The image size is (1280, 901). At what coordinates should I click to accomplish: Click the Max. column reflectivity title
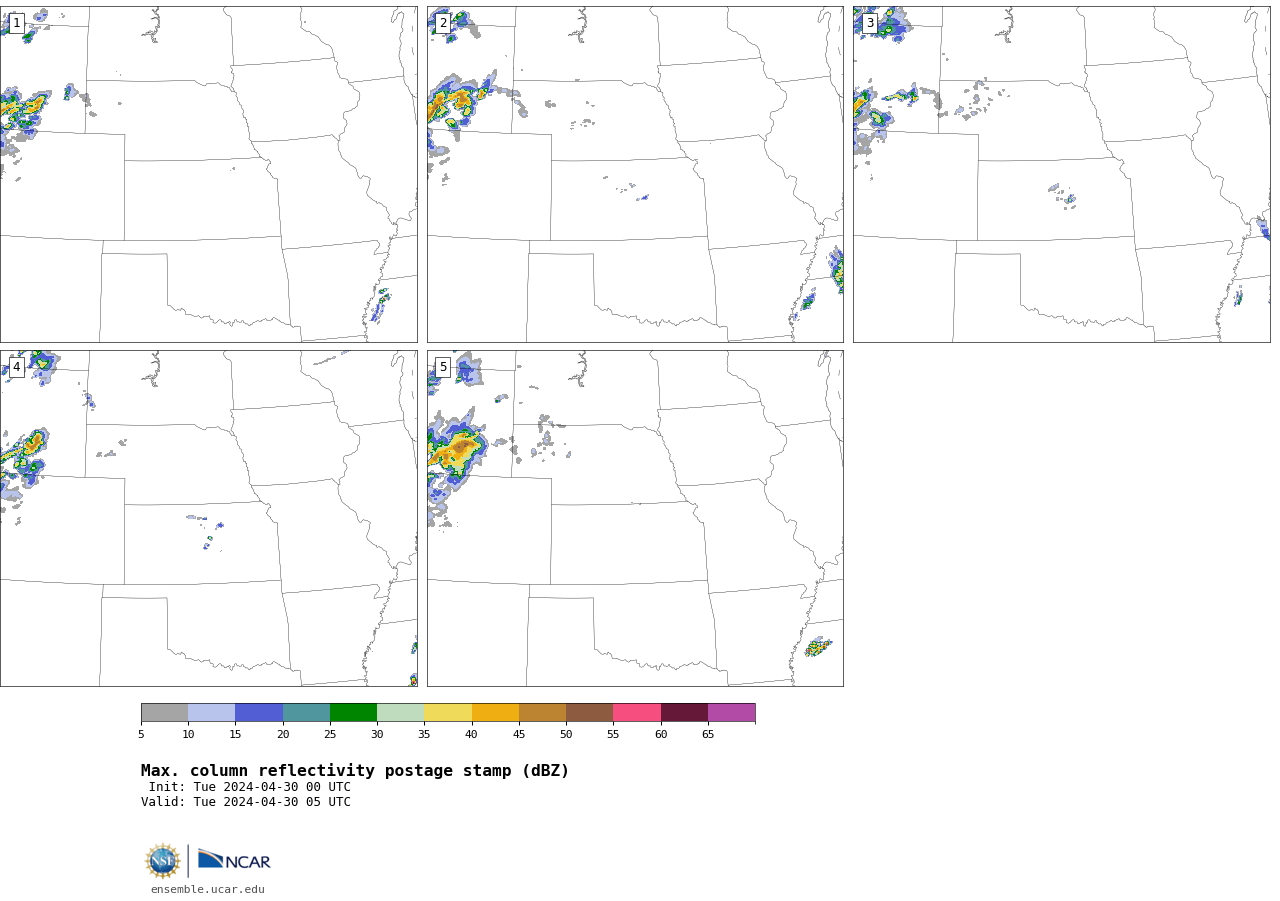click(x=355, y=771)
